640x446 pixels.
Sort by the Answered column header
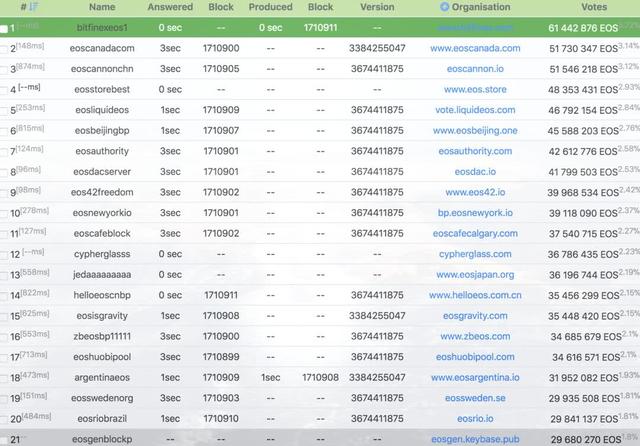coord(170,7)
